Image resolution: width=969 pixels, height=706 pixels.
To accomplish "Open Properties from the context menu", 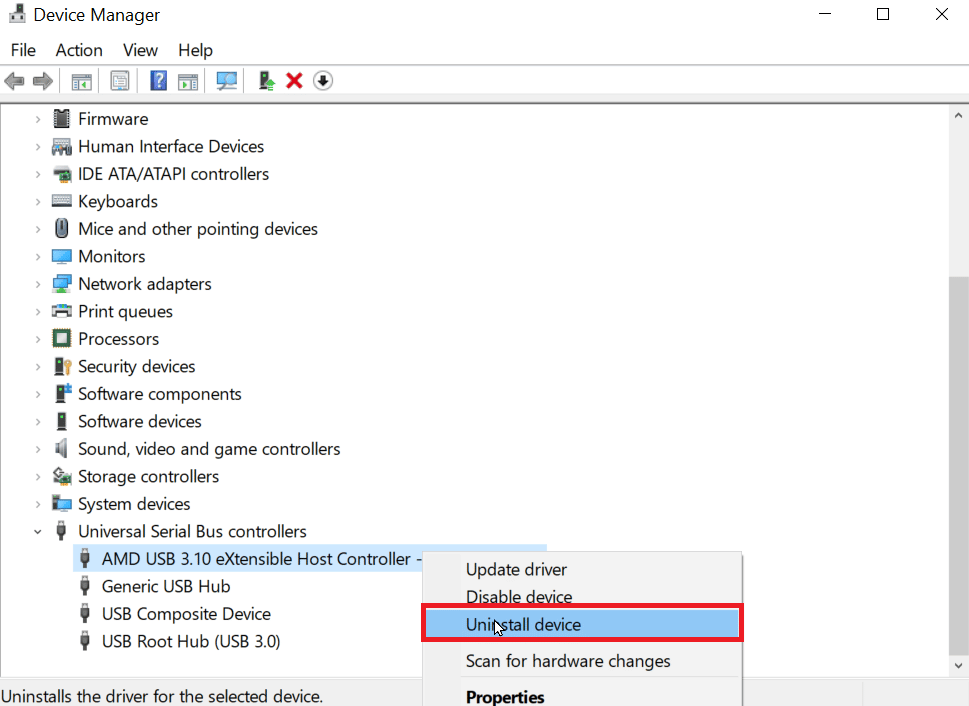I will pyautogui.click(x=582, y=697).
